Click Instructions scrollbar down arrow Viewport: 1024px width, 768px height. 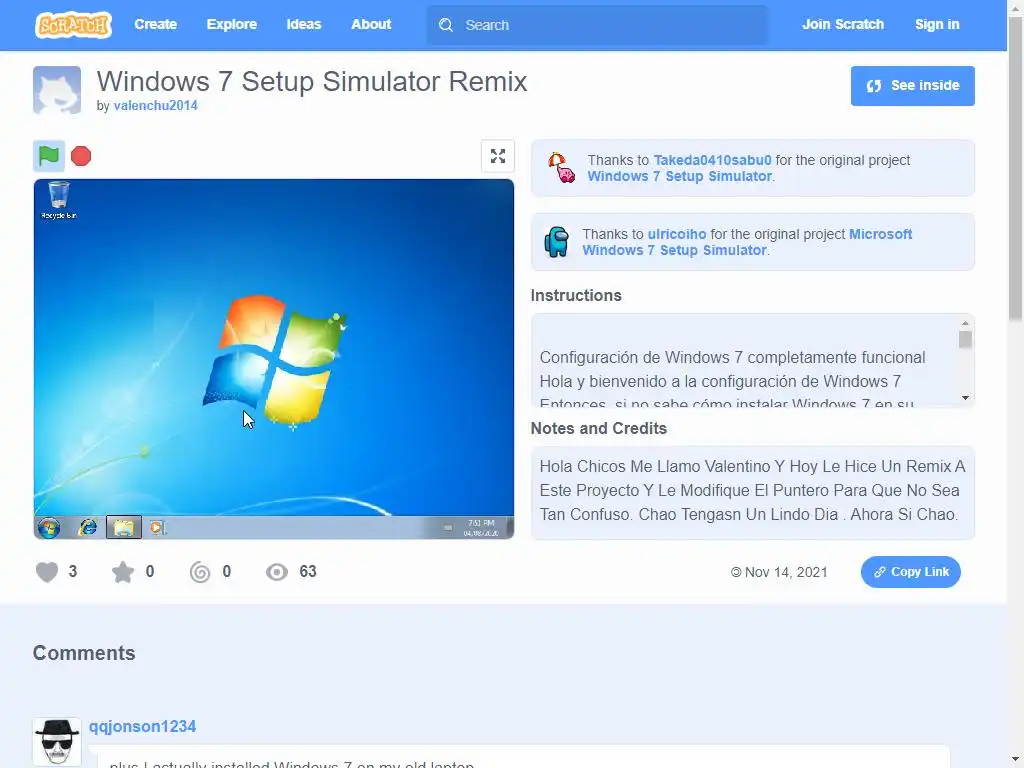click(965, 398)
